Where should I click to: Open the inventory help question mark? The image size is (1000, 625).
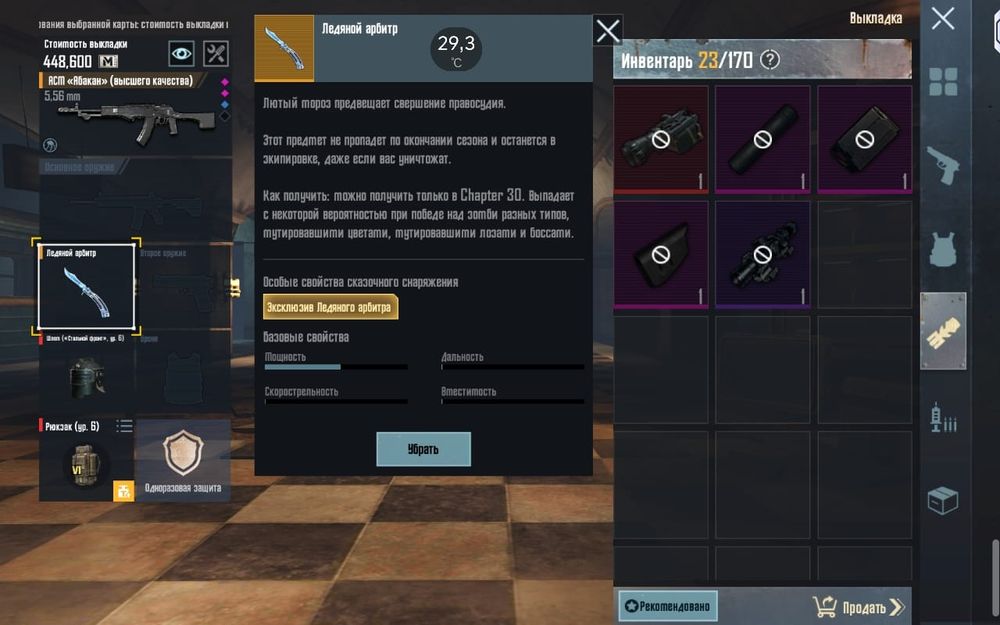click(x=770, y=60)
